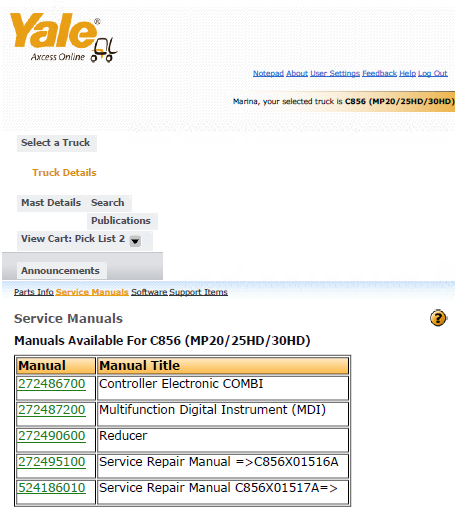This screenshot has height=522, width=459.
Task: Click Manuals Available For C856 heading
Action: pos(162,341)
